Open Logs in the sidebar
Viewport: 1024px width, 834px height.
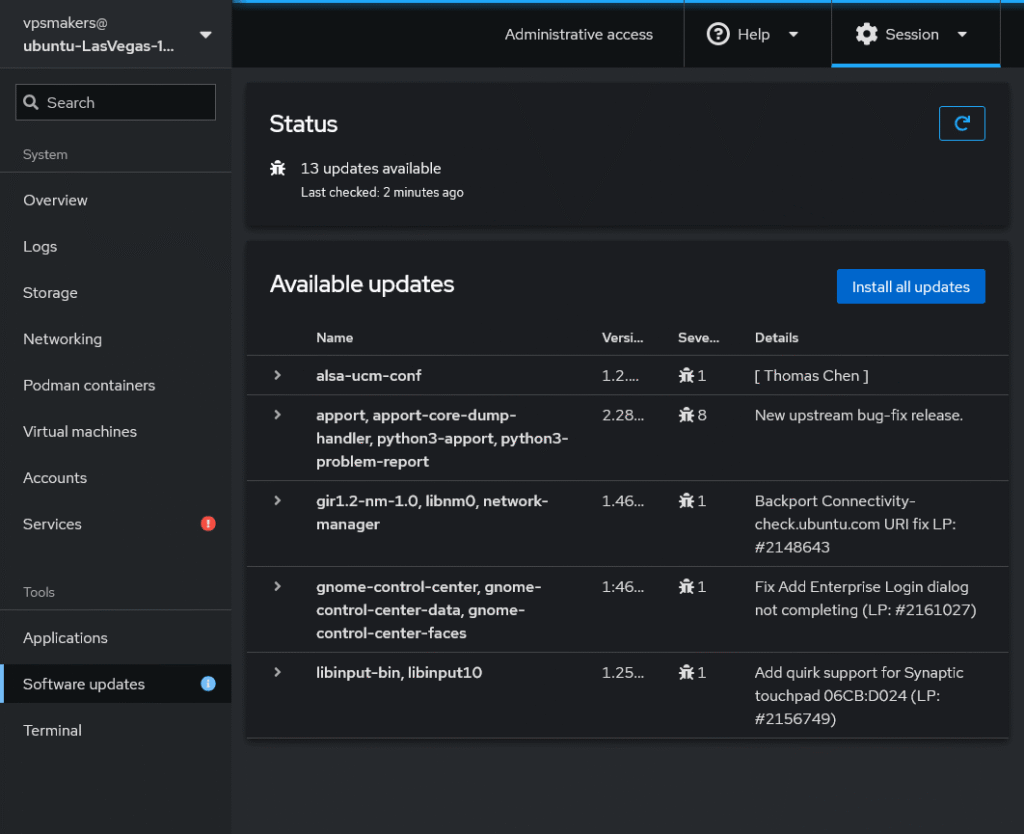point(116,247)
